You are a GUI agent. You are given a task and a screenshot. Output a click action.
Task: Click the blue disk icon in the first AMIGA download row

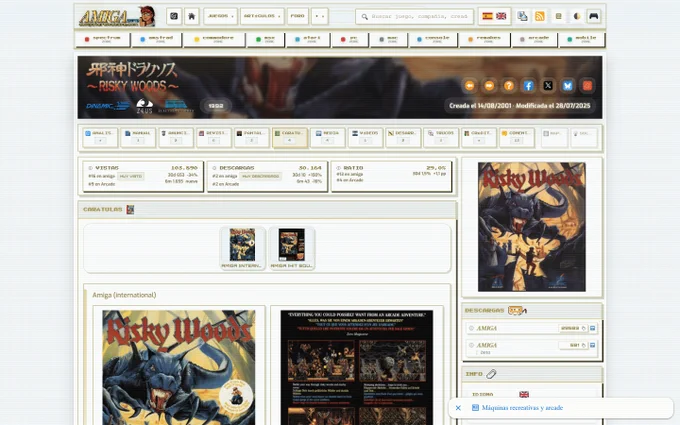click(593, 328)
